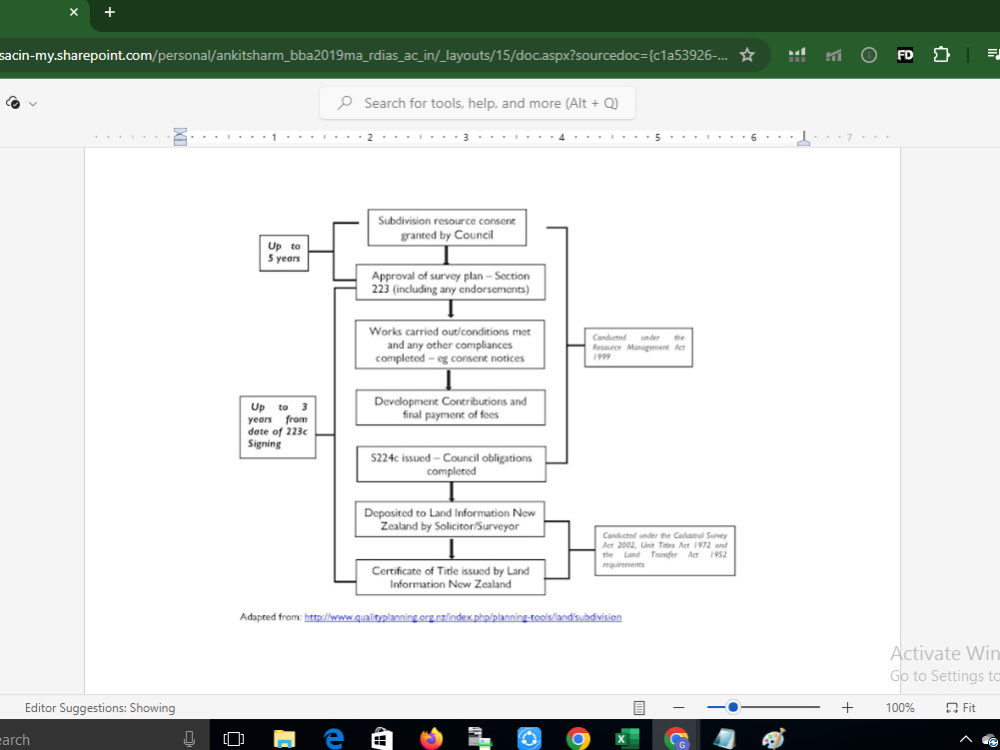
Task: Open the zoom percentage showing 100%
Action: (899, 707)
